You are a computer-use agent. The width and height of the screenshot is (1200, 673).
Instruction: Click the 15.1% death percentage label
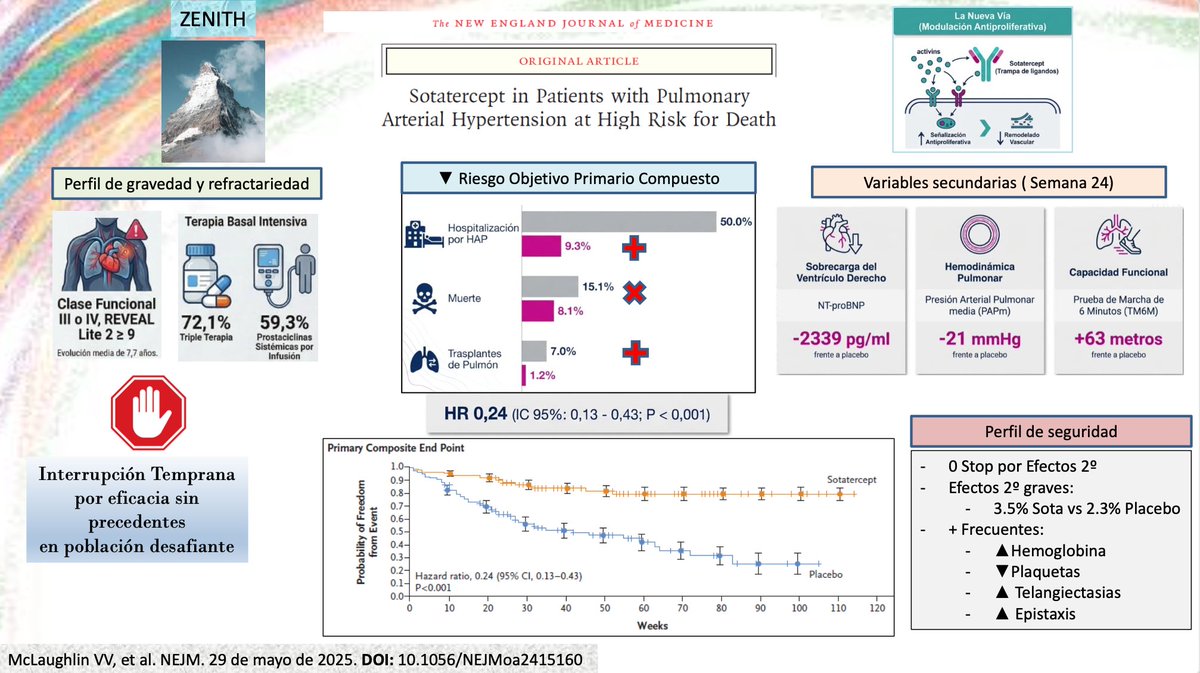(x=599, y=286)
